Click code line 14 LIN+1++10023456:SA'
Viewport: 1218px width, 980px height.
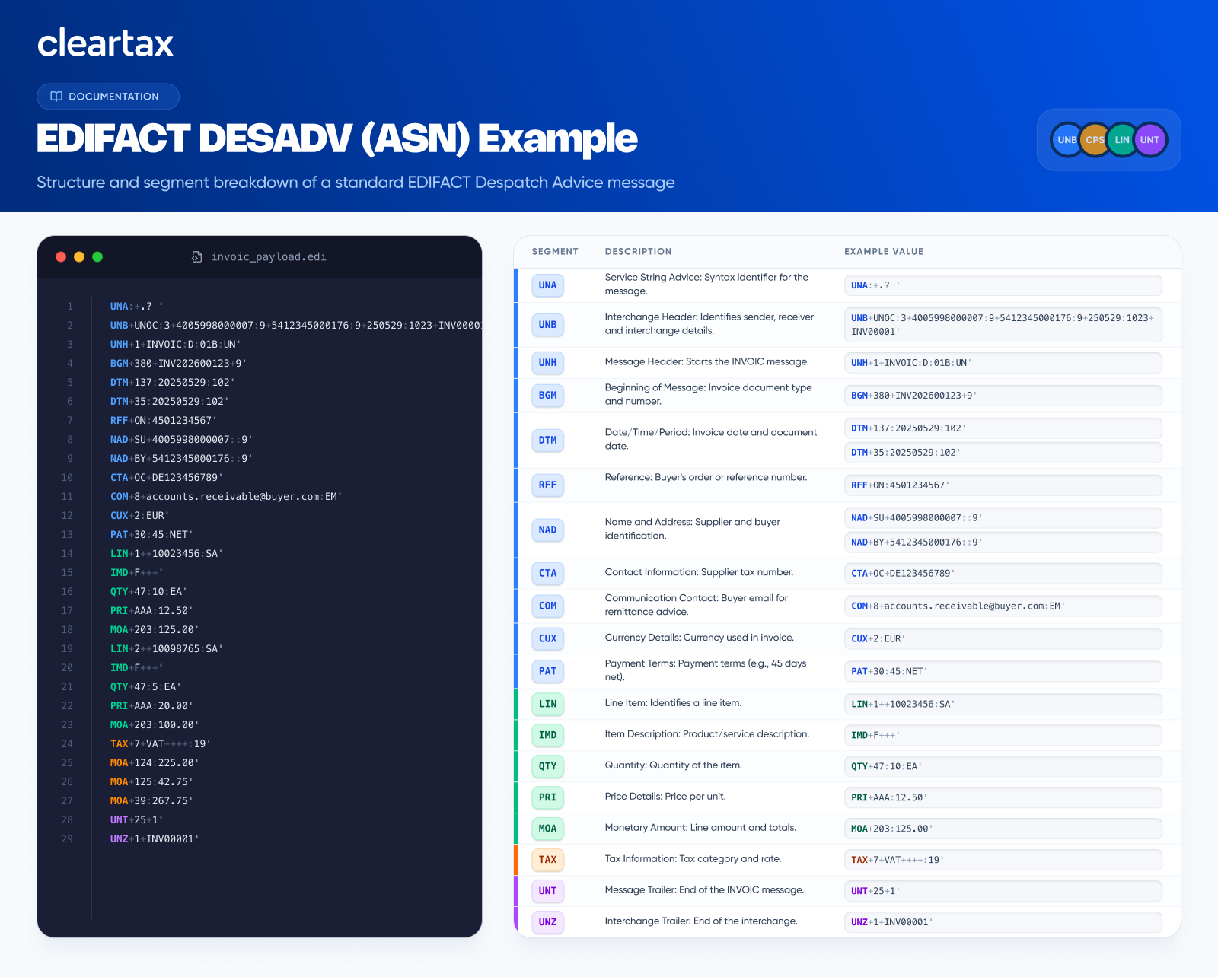[x=167, y=554]
